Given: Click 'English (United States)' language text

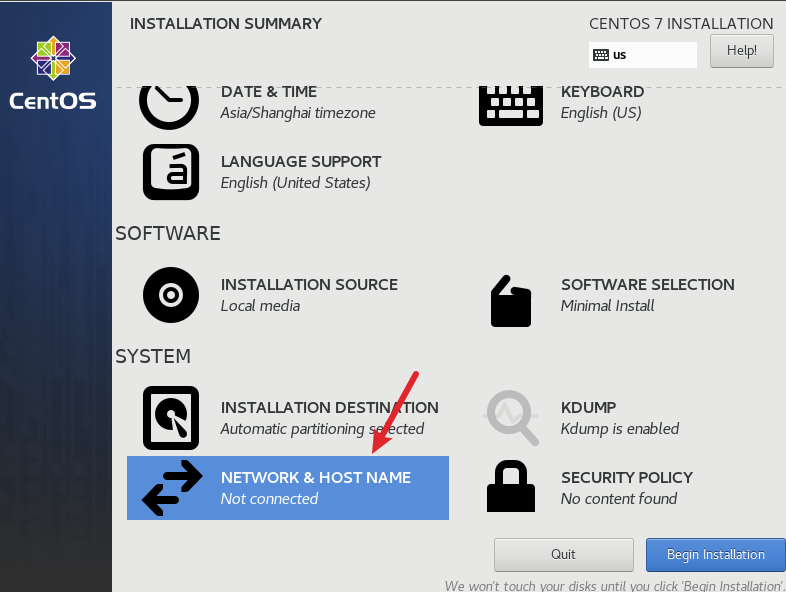Looking at the screenshot, I should pyautogui.click(x=295, y=183).
